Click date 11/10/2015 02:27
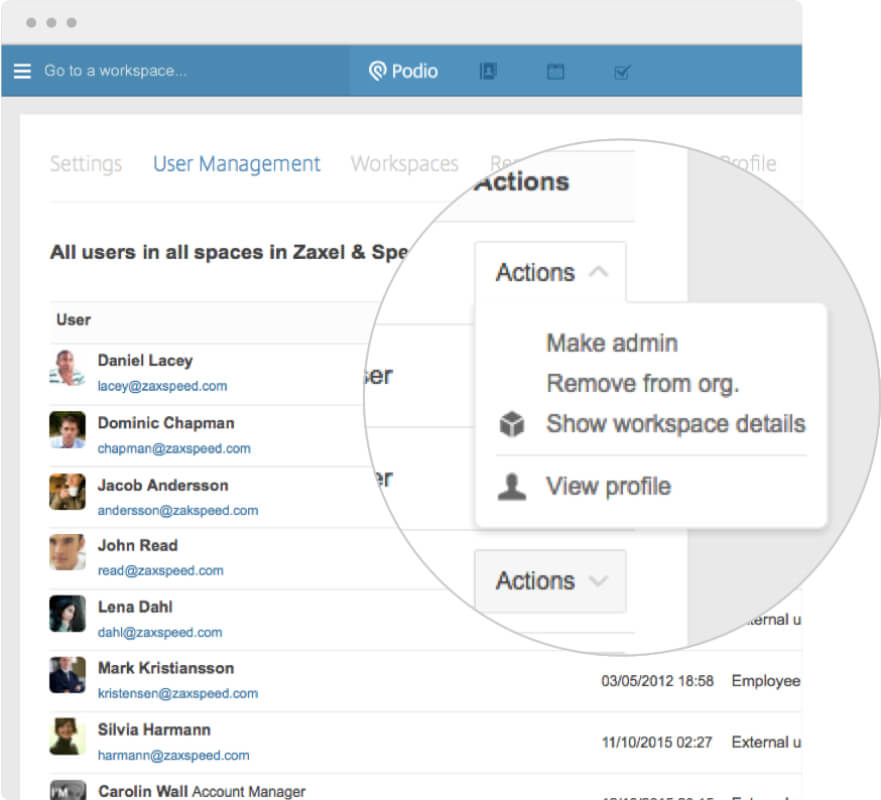This screenshot has width=881, height=800. click(x=657, y=742)
